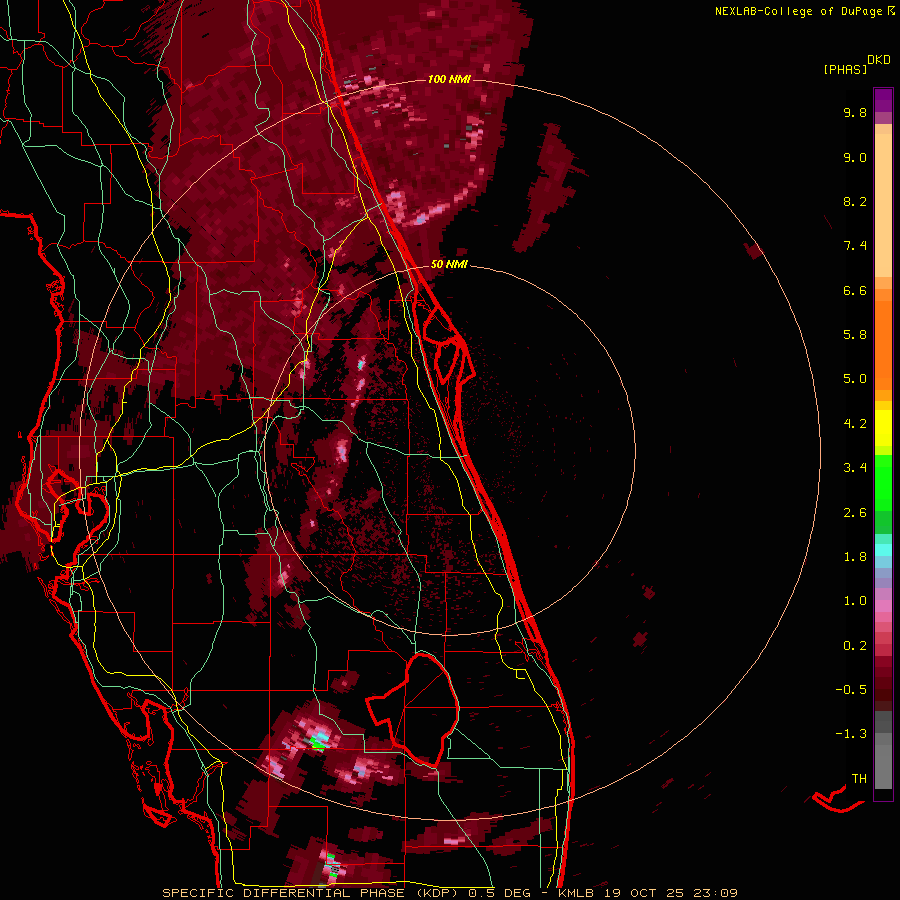Click the Specific Differential Phase (KDP) caption

[311, 893]
